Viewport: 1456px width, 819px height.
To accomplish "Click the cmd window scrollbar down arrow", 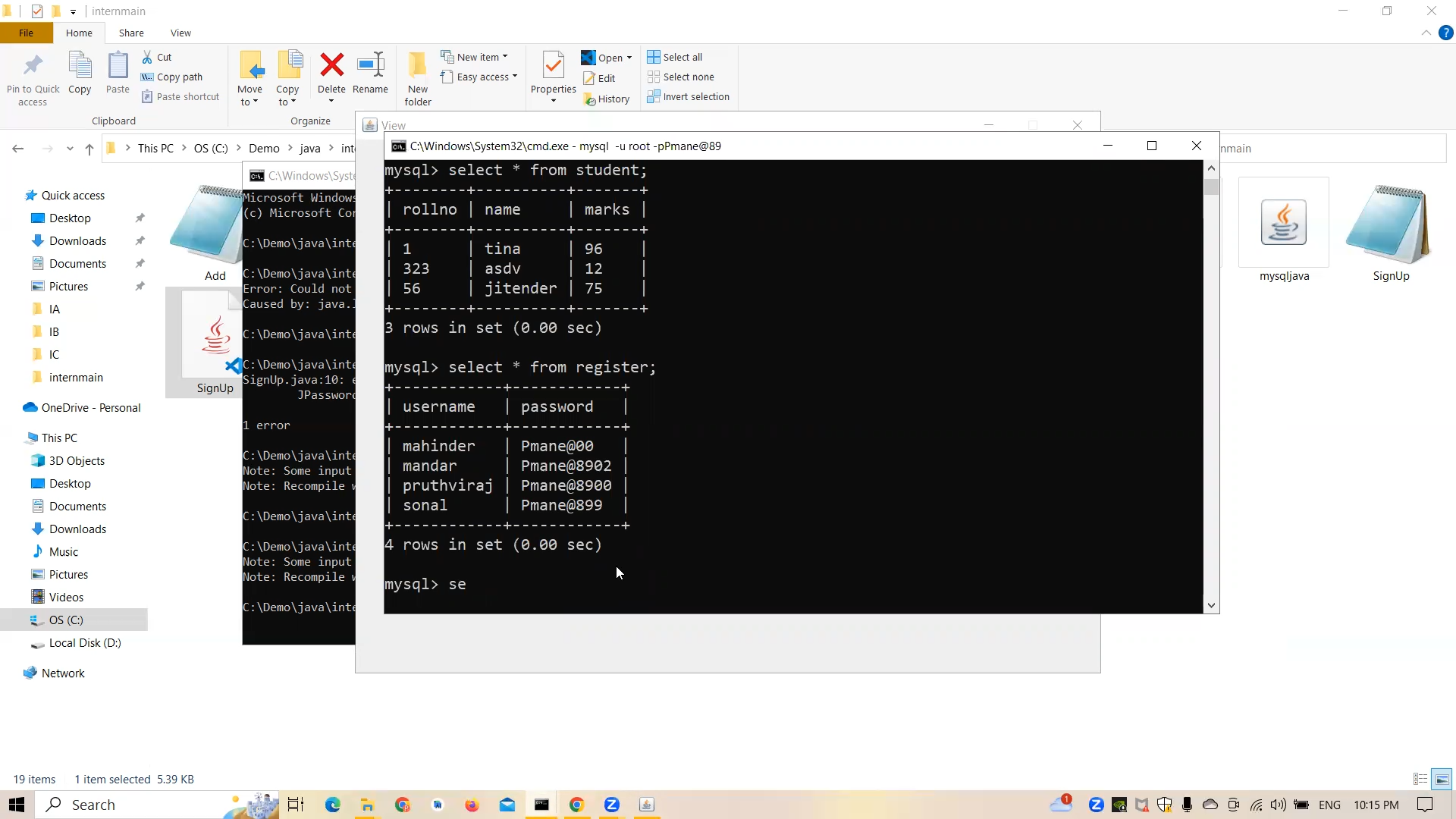I will (1211, 605).
